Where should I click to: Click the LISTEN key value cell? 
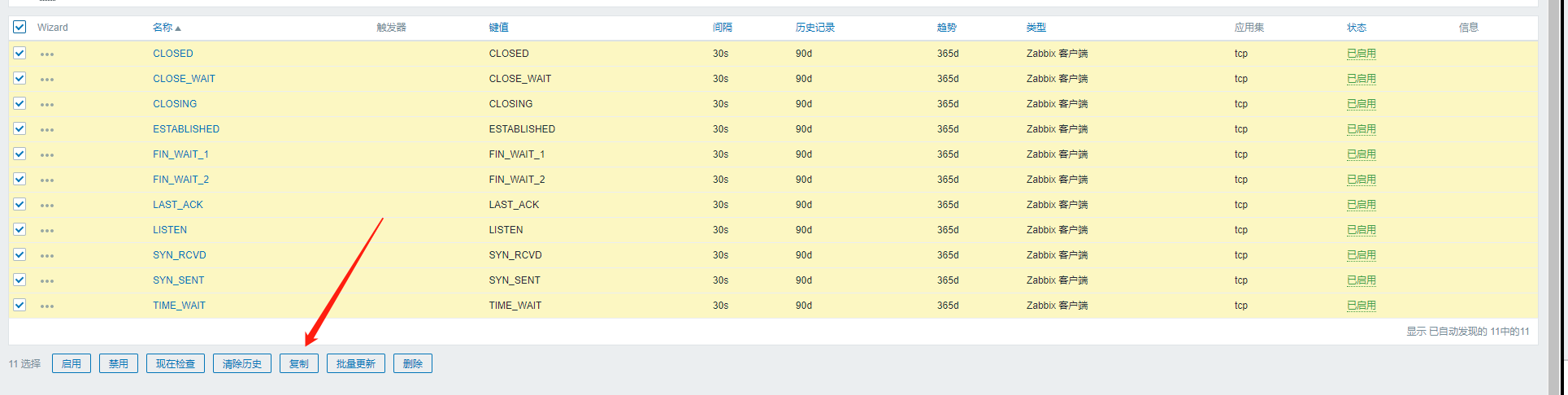[x=506, y=230]
